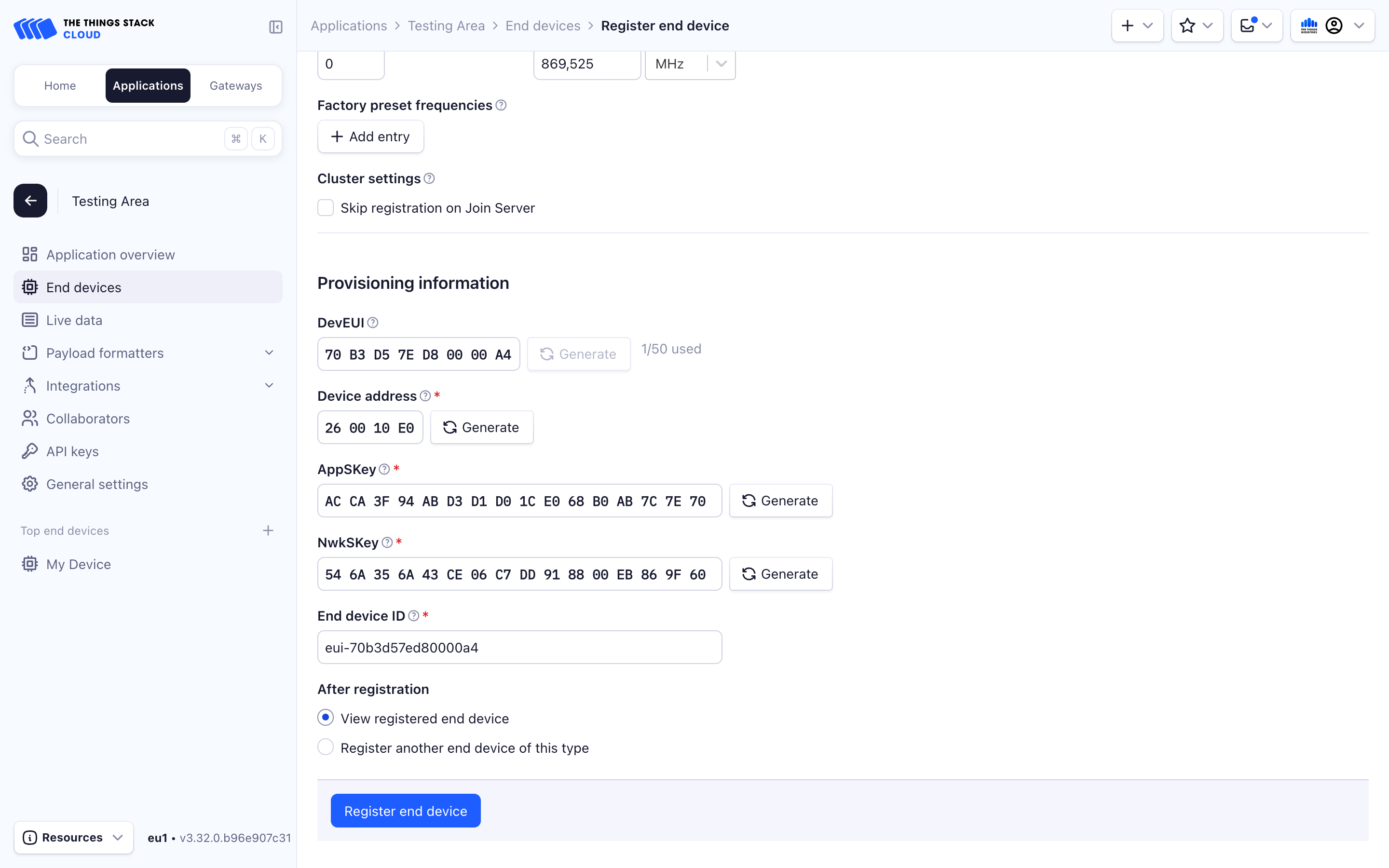
Task: Open Live data in sidebar
Action: tap(74, 320)
